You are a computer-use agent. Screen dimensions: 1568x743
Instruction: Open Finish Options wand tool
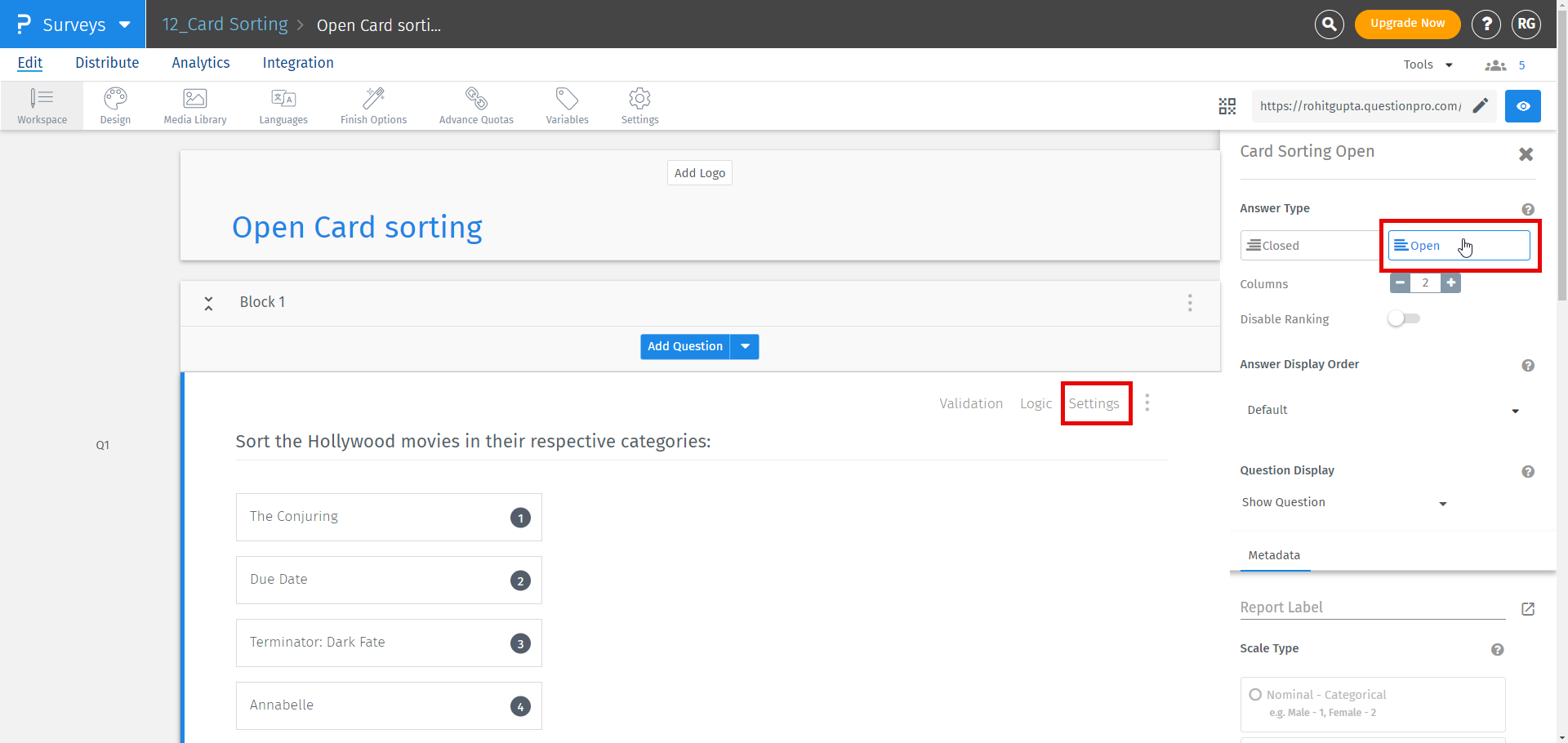point(373,106)
